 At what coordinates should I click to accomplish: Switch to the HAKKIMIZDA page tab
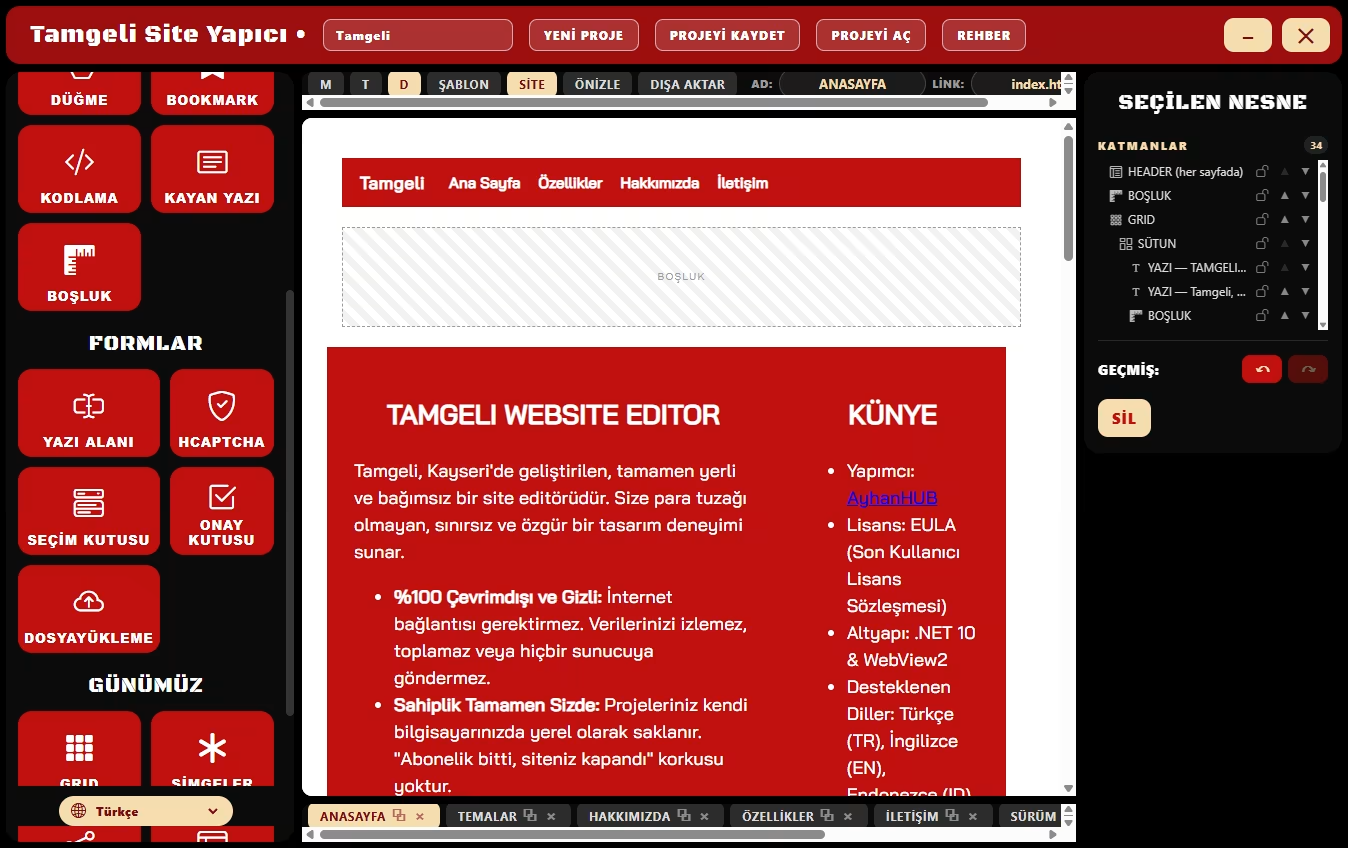click(x=629, y=816)
